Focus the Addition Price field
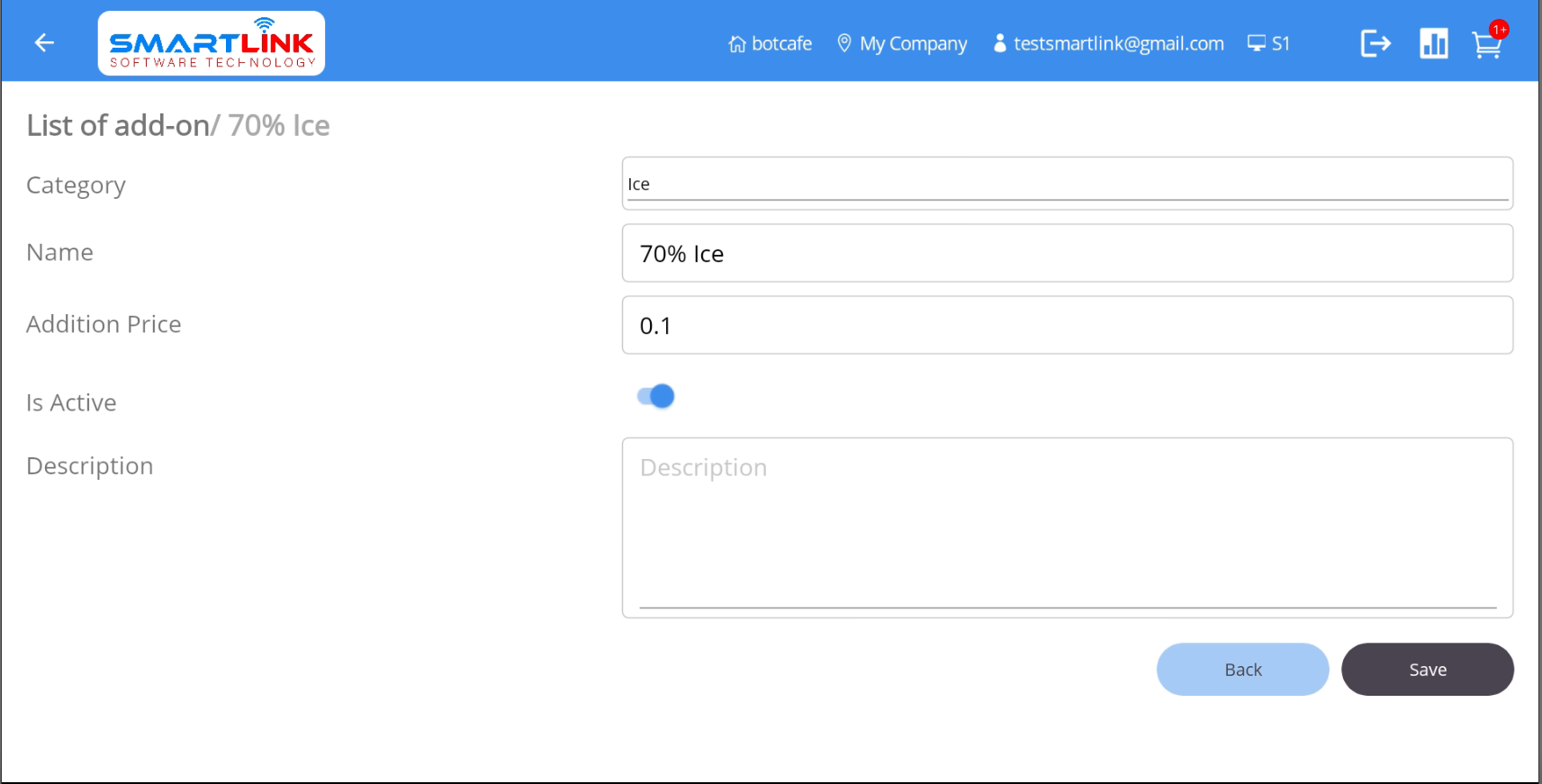This screenshot has height=784, width=1542. [1067, 326]
